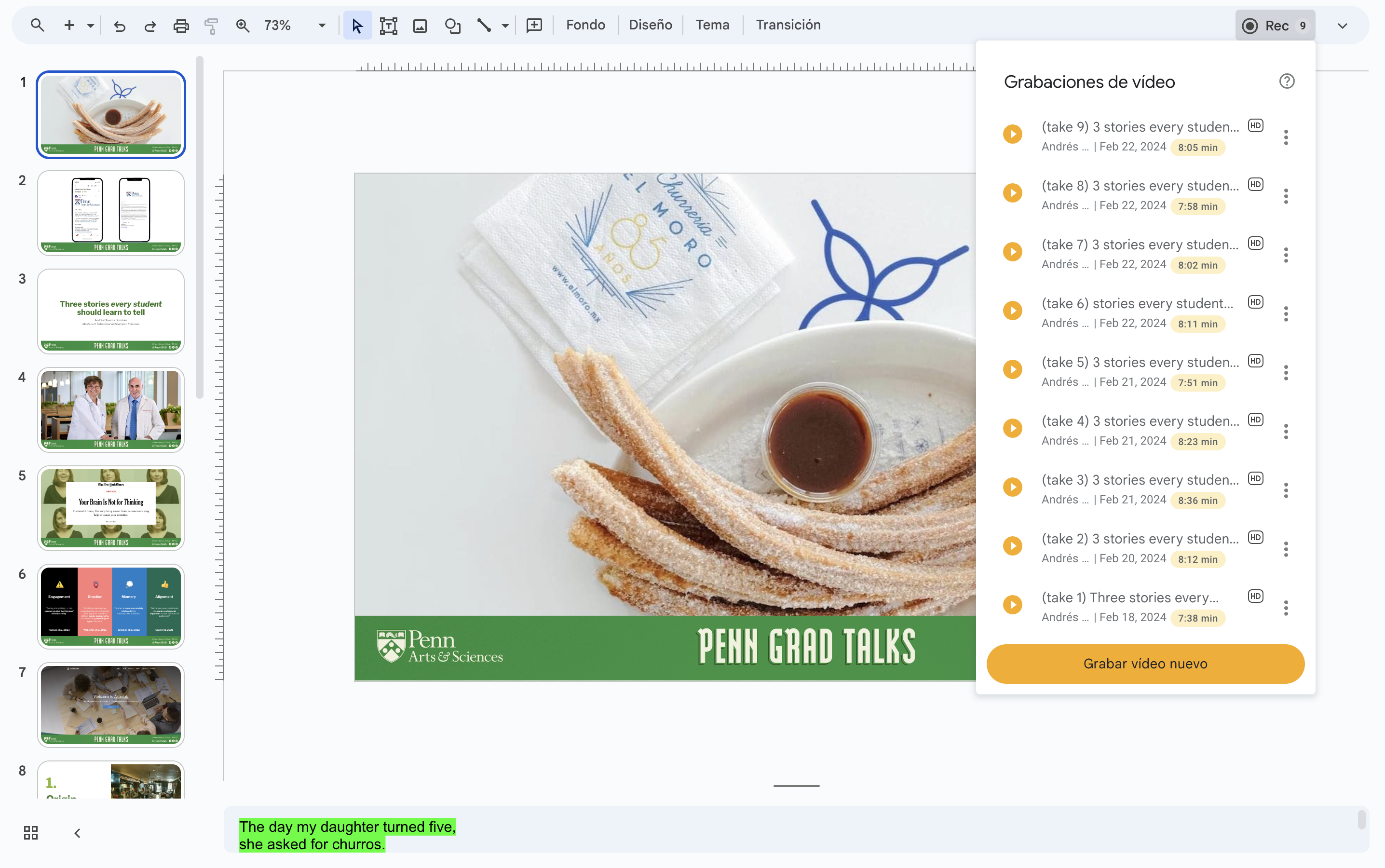The width and height of the screenshot is (1385, 868).
Task: Switch to grid view of slides
Action: pyautogui.click(x=31, y=832)
